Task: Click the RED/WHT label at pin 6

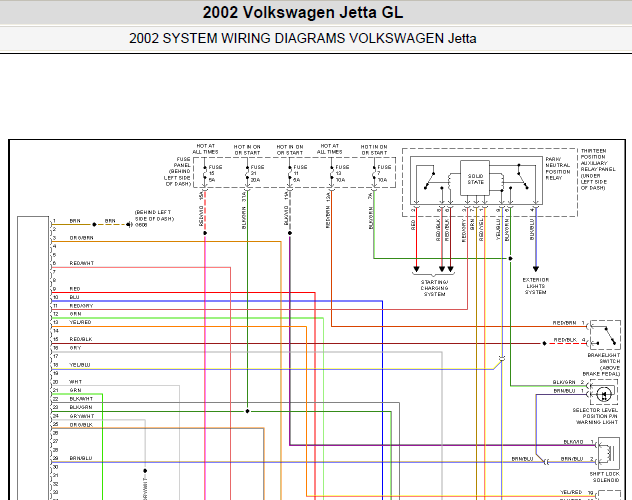Action: coord(82,263)
